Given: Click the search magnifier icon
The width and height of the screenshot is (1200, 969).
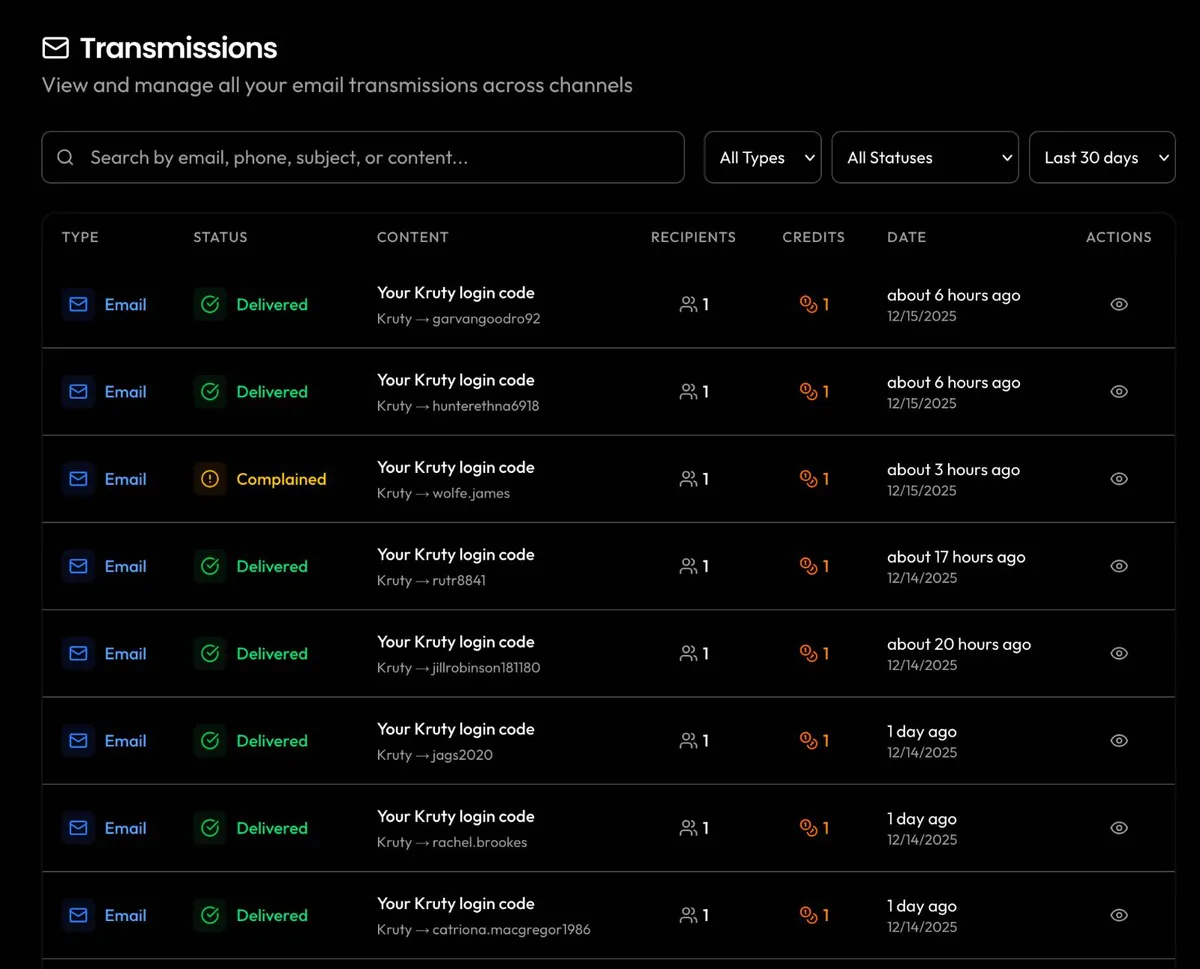Looking at the screenshot, I should [x=66, y=157].
